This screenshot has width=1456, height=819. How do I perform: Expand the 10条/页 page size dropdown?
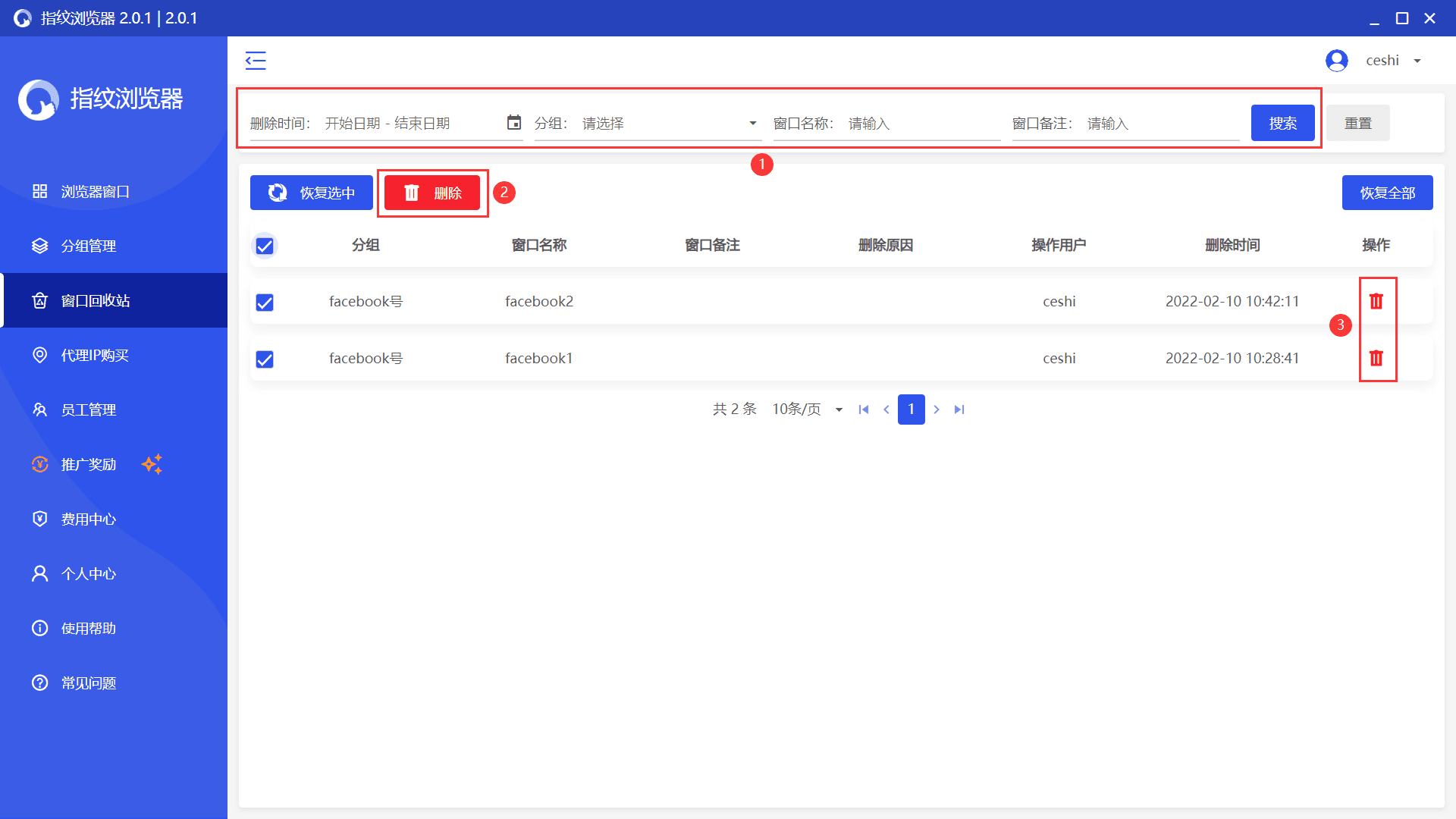click(808, 409)
